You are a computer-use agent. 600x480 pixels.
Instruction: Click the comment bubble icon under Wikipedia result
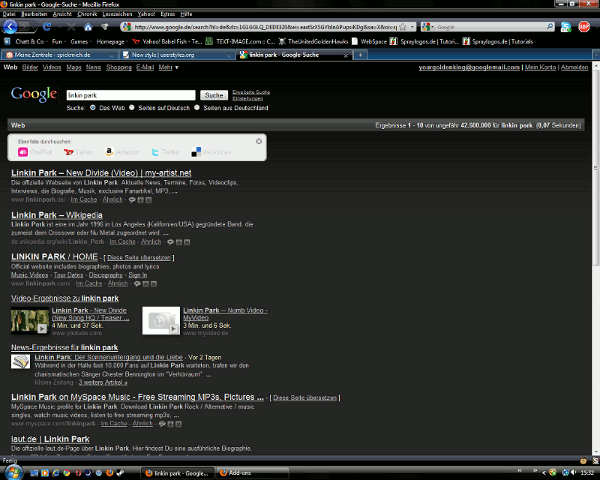tap(171, 242)
